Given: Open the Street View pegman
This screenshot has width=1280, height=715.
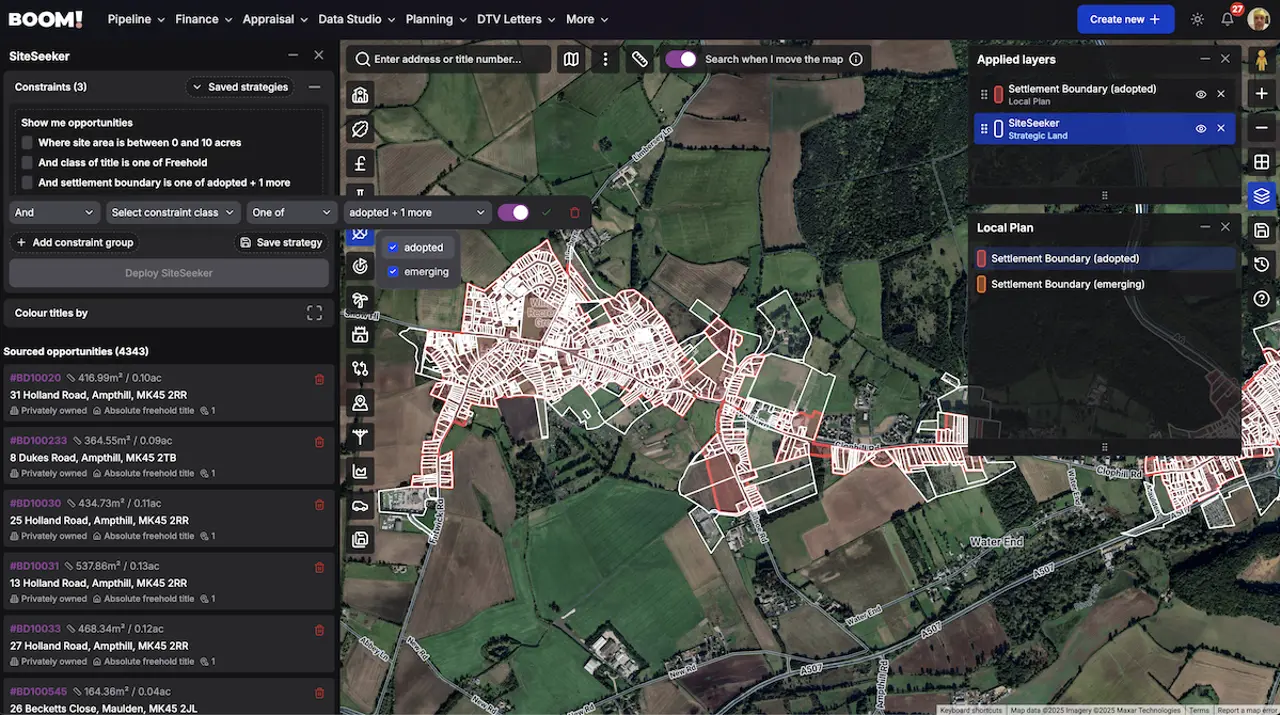Looking at the screenshot, I should tap(1261, 60).
